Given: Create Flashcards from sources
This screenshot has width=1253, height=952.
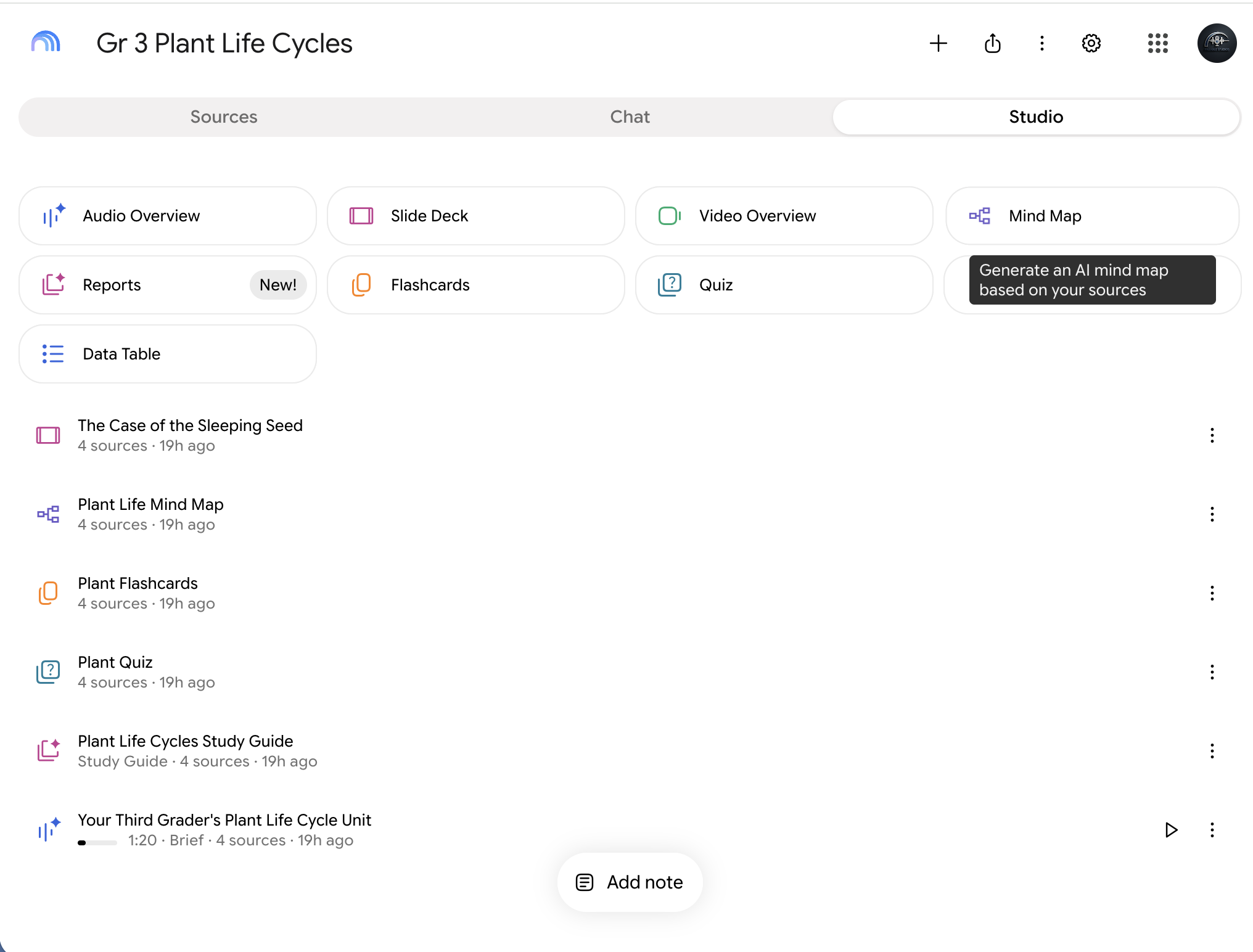Looking at the screenshot, I should (x=476, y=285).
